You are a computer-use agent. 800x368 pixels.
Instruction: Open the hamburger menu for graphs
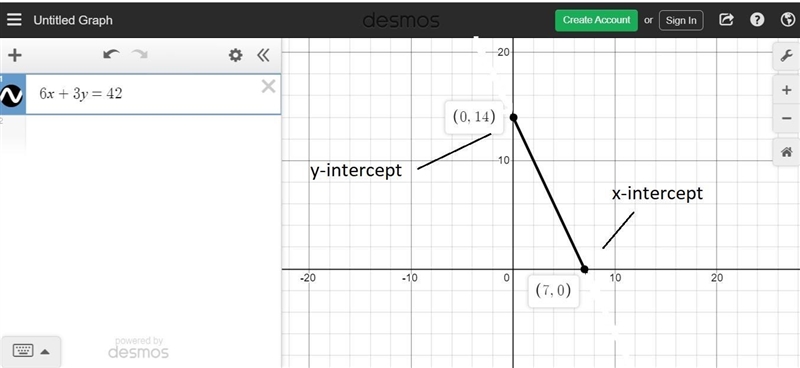pos(14,20)
